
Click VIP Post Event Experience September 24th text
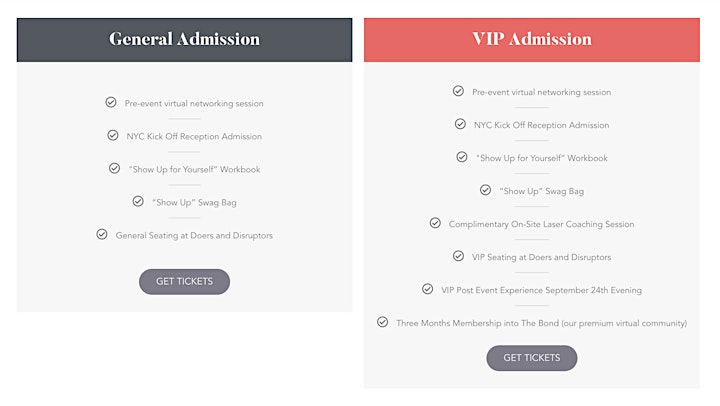click(541, 290)
